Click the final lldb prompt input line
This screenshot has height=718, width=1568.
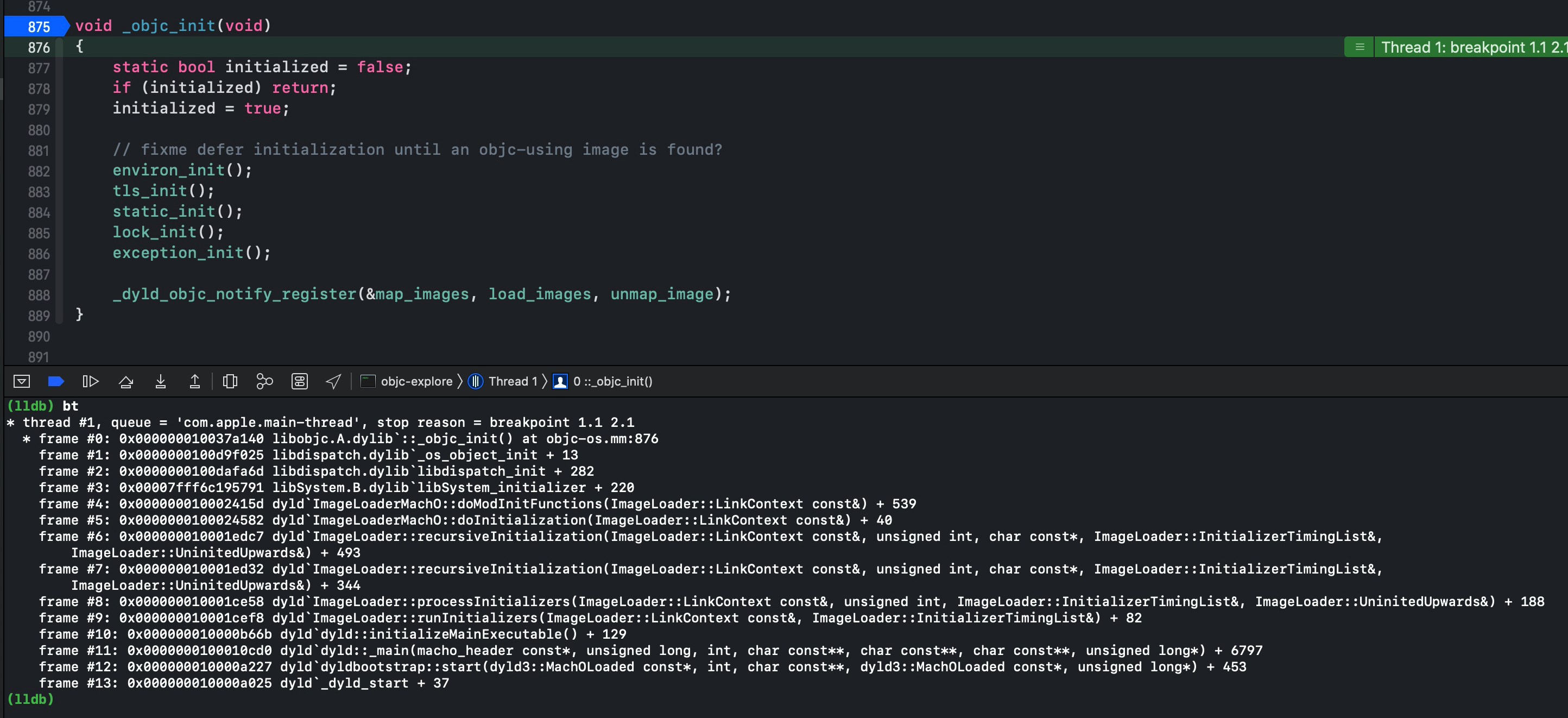click(x=365, y=699)
